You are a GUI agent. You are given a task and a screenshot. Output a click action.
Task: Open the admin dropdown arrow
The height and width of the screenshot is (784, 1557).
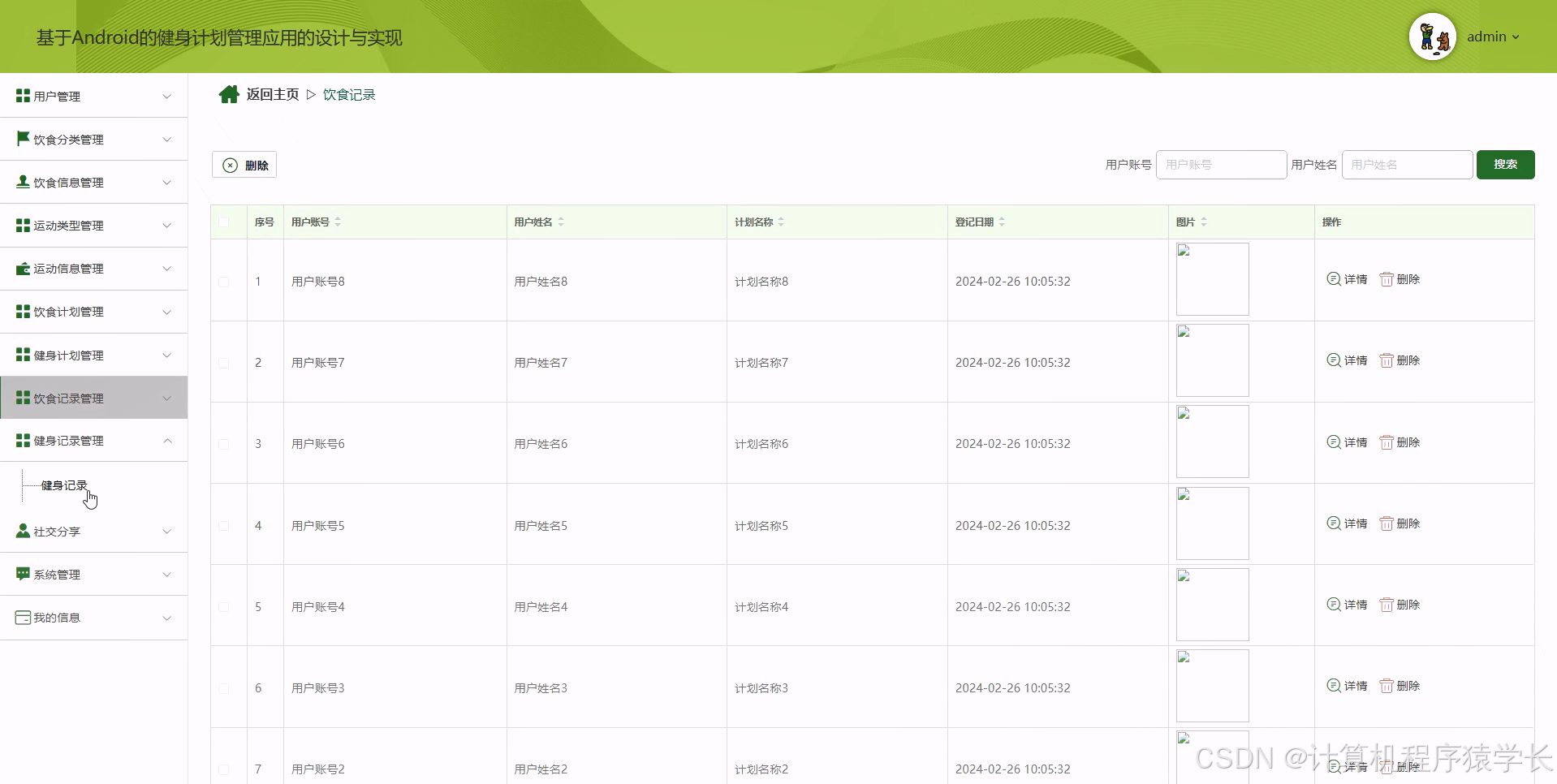point(1516,37)
